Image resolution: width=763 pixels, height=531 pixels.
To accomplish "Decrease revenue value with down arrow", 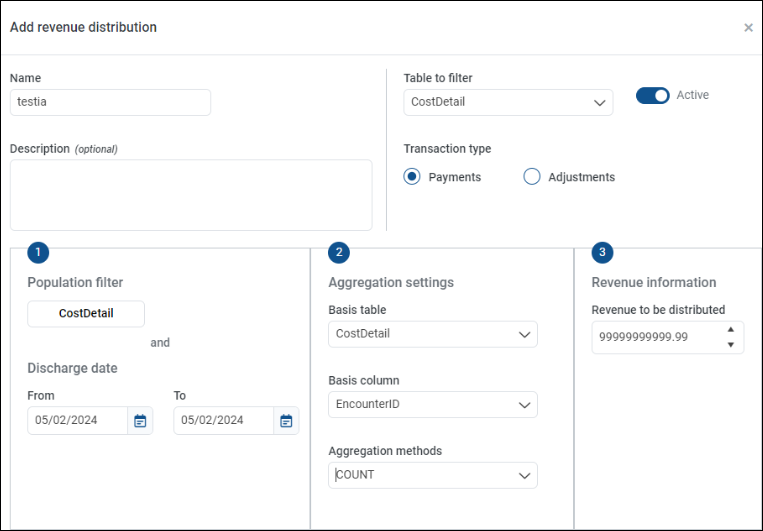I will [x=730, y=345].
